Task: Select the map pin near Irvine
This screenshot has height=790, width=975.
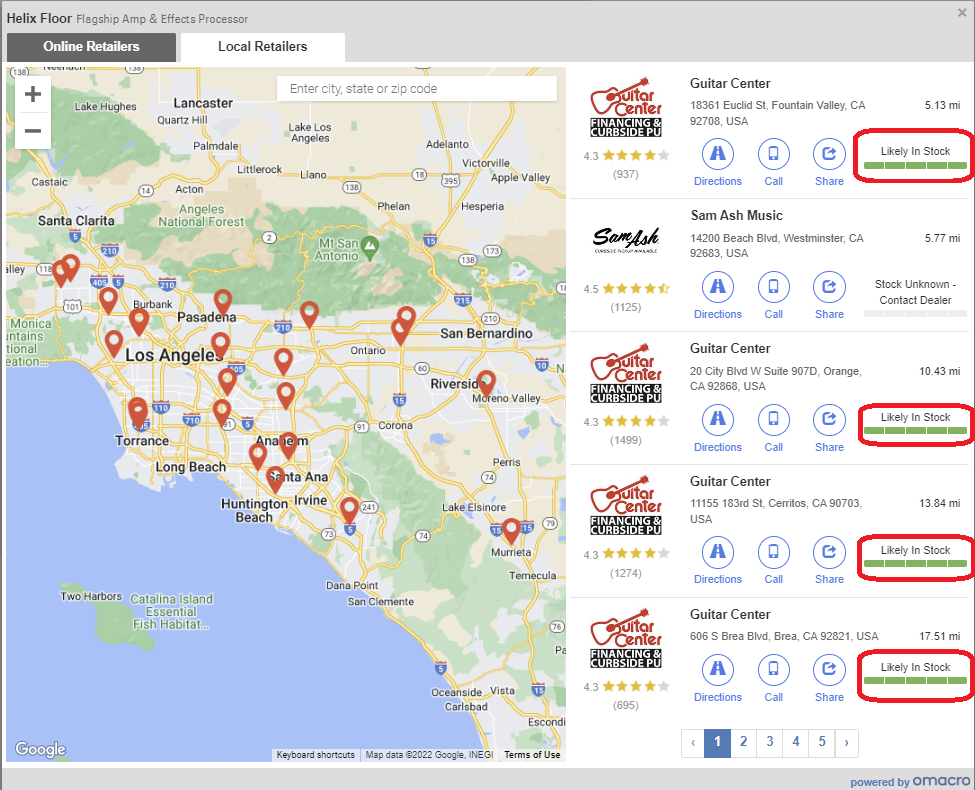Action: (x=349, y=509)
